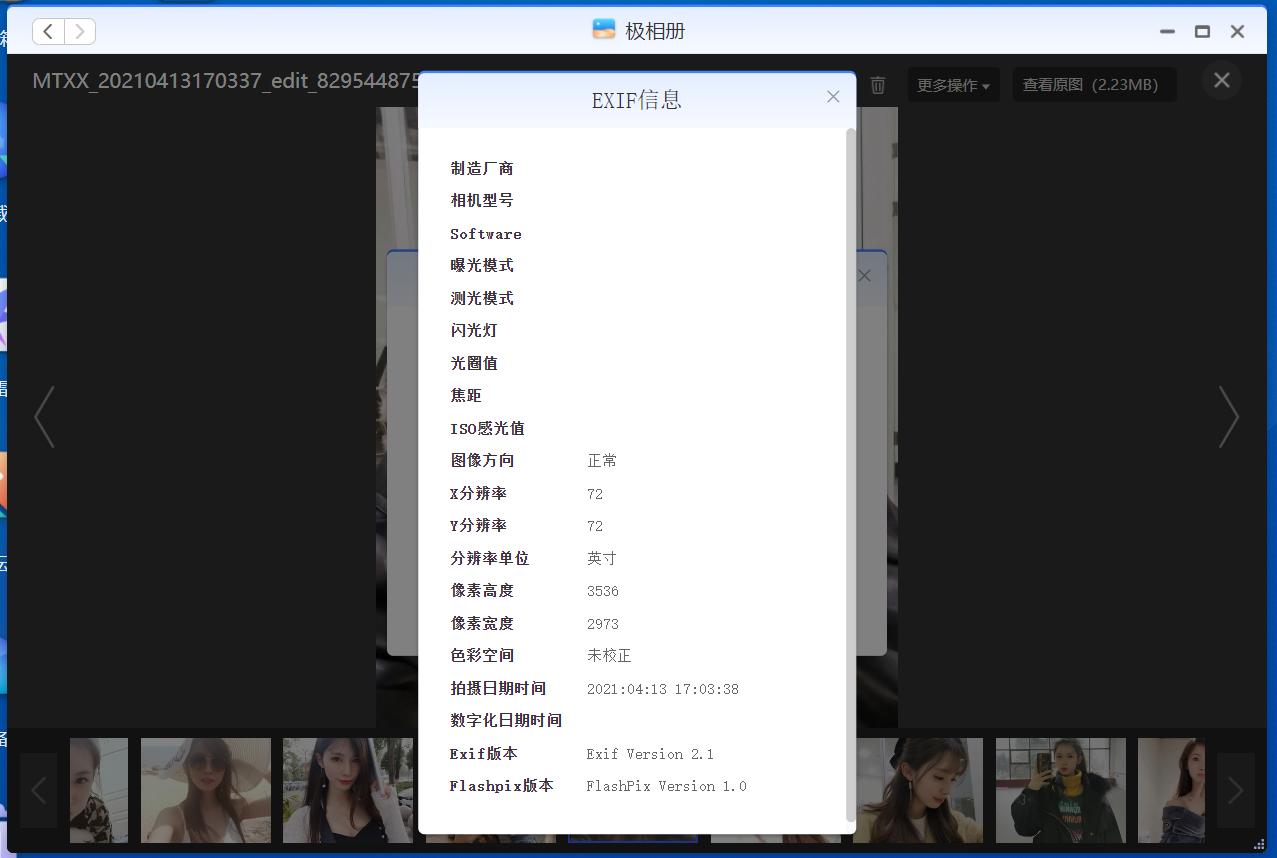The width and height of the screenshot is (1277, 858).
Task: View the original image via 查看原图 (2.23MB)
Action: pos(1094,84)
